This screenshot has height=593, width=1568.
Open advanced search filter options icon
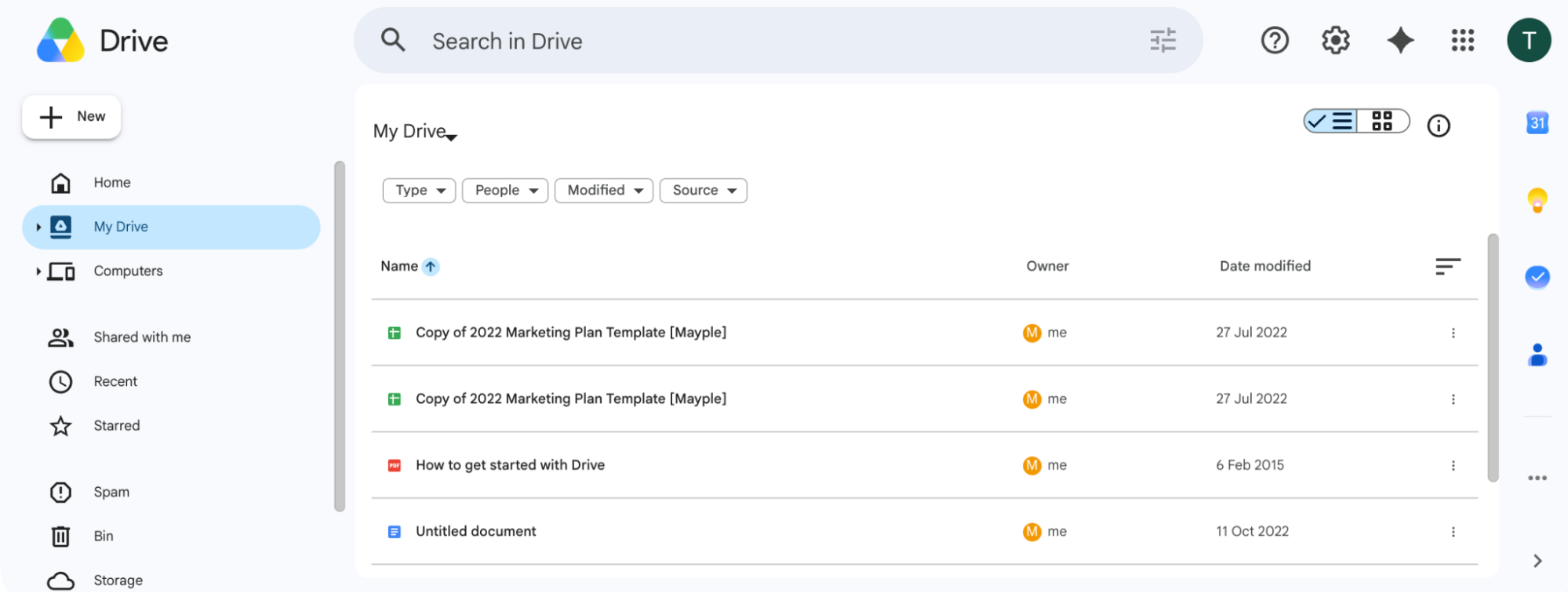click(x=1162, y=40)
